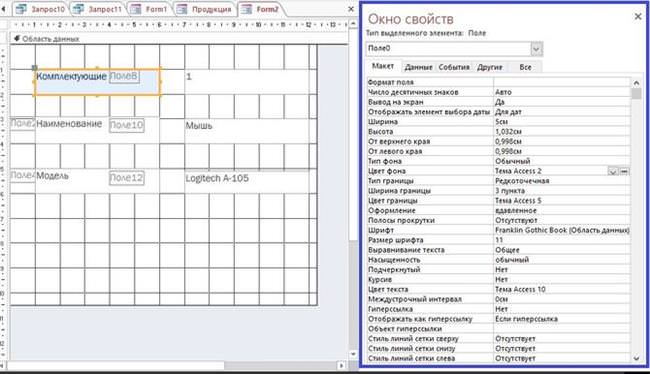
Task: Select the Поле10 text box control
Action: click(x=127, y=125)
